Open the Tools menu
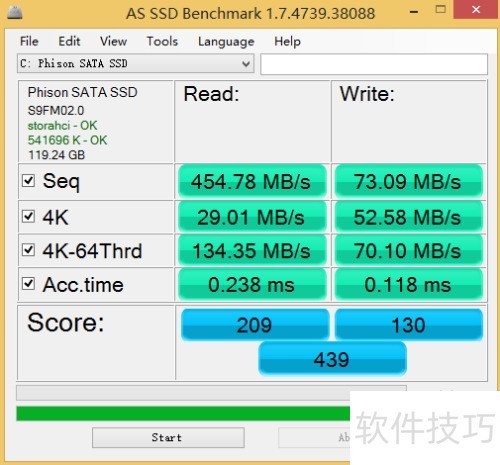 [x=162, y=41]
